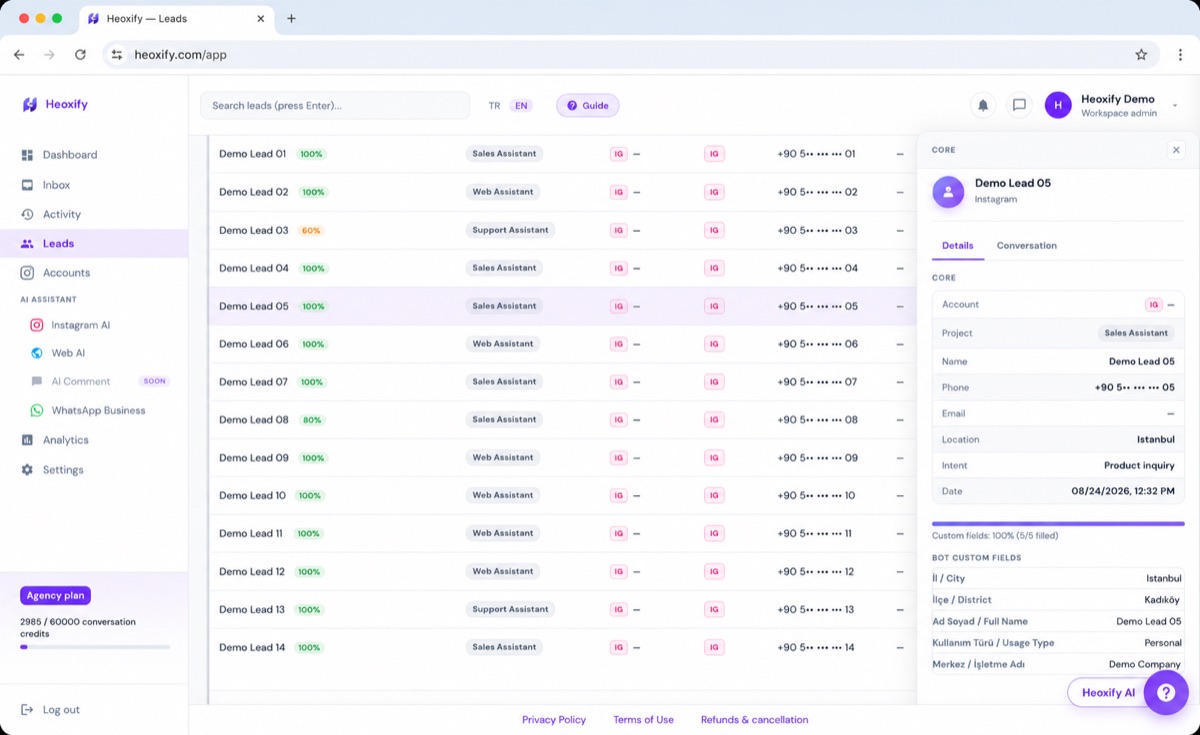The image size is (1200, 735).
Task: Click Sales Assistant tag on Demo Lead 14
Action: [504, 647]
